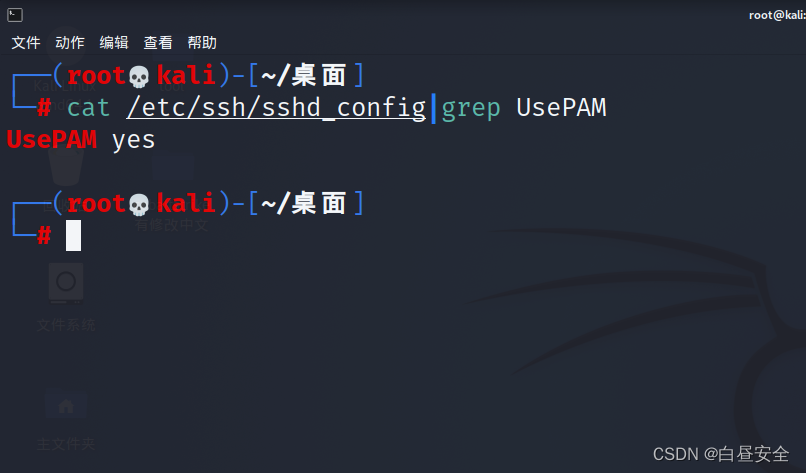Click the terminal app icon in title bar
This screenshot has height=473, width=806.
tap(15, 15)
